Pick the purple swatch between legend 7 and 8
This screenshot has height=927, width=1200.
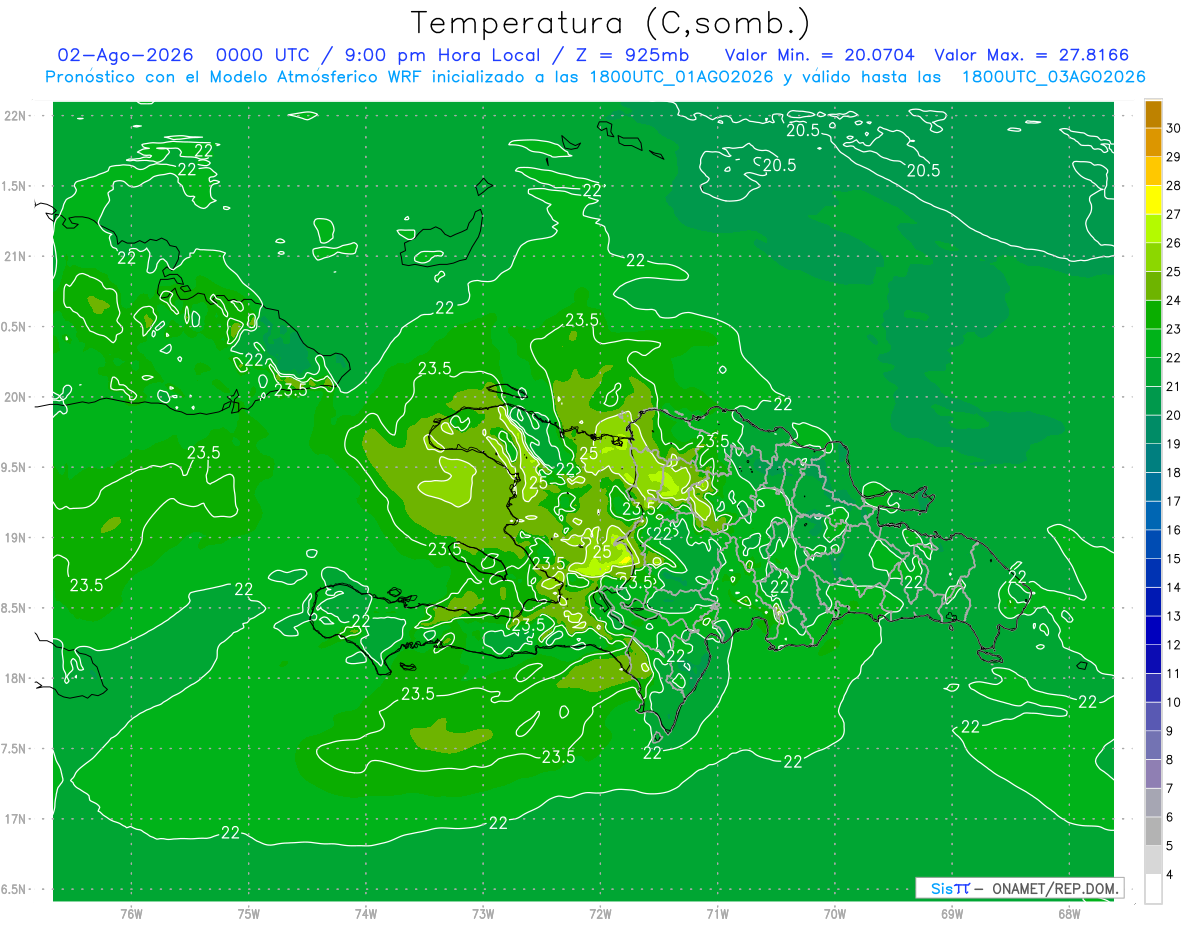click(x=1153, y=775)
